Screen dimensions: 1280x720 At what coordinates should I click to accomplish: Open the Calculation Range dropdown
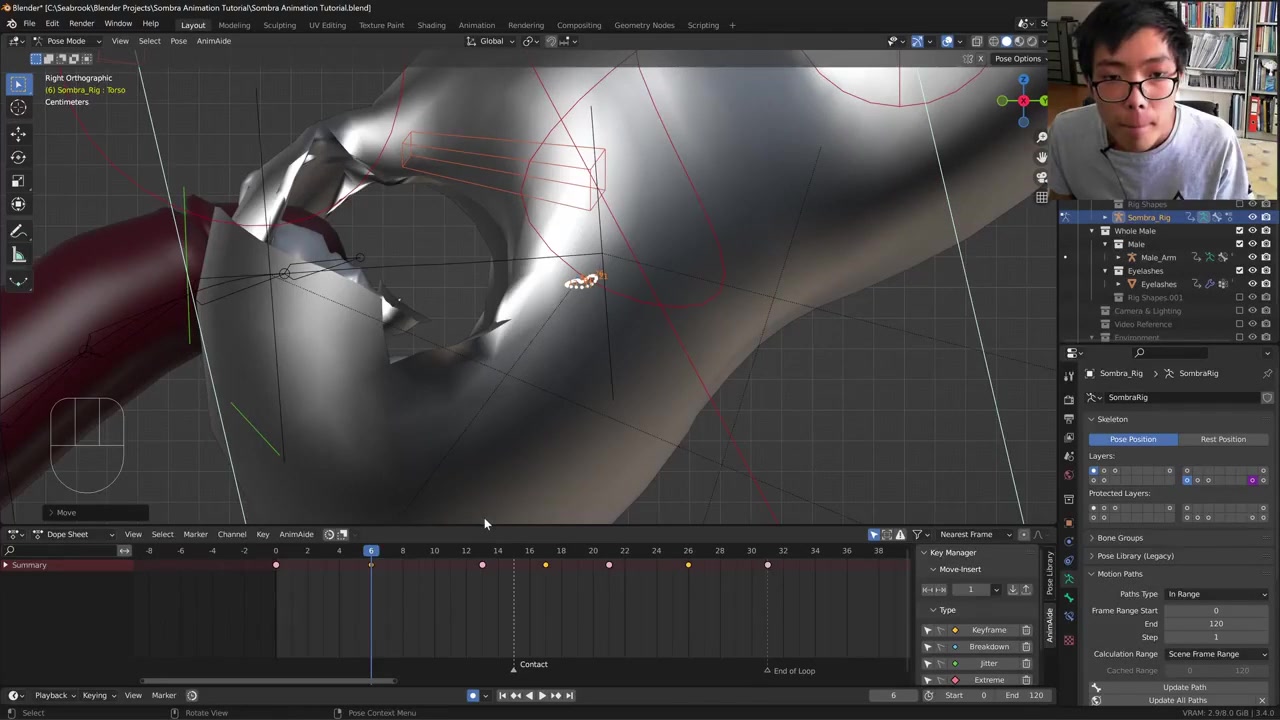pos(1216,654)
